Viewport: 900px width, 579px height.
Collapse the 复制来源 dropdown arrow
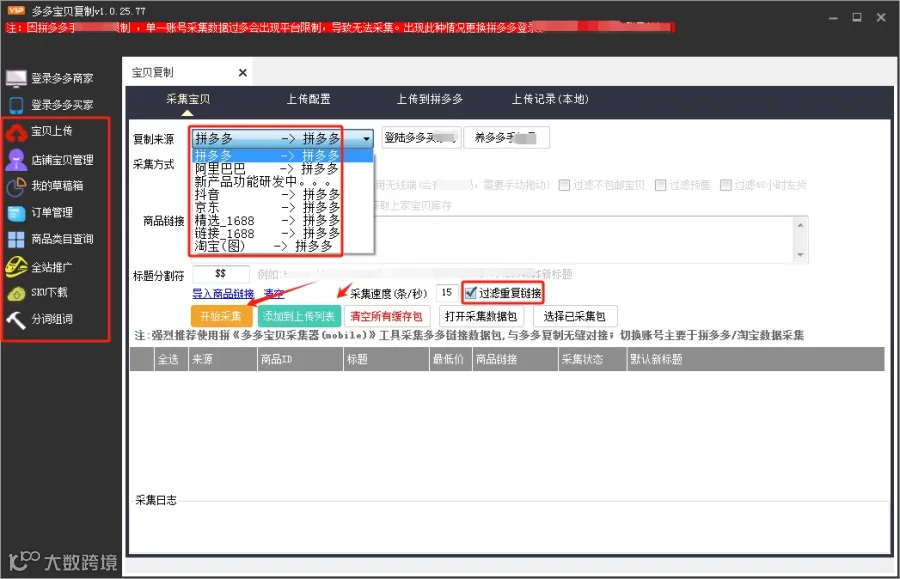[x=366, y=138]
